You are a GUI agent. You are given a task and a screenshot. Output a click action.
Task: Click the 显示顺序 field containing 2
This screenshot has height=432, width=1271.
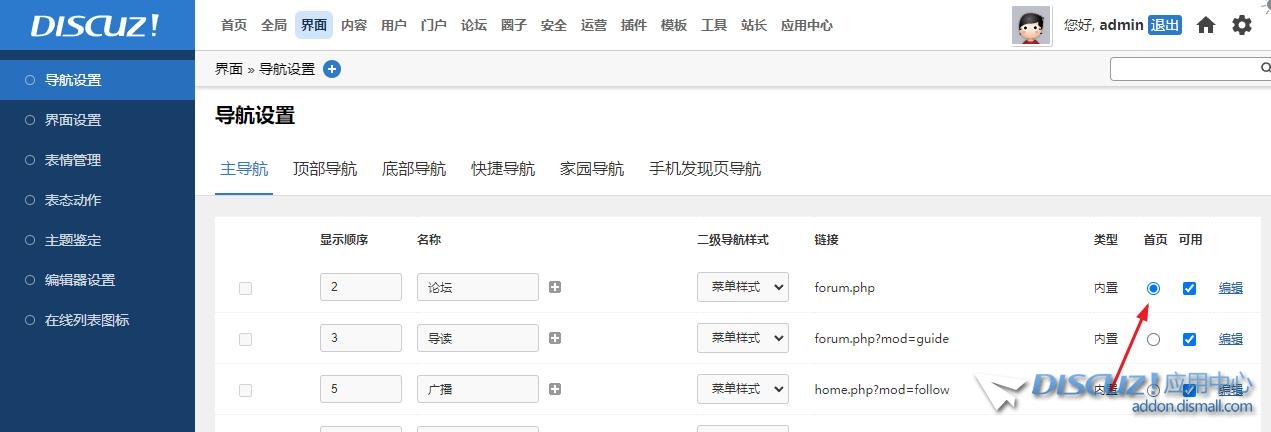pos(360,287)
